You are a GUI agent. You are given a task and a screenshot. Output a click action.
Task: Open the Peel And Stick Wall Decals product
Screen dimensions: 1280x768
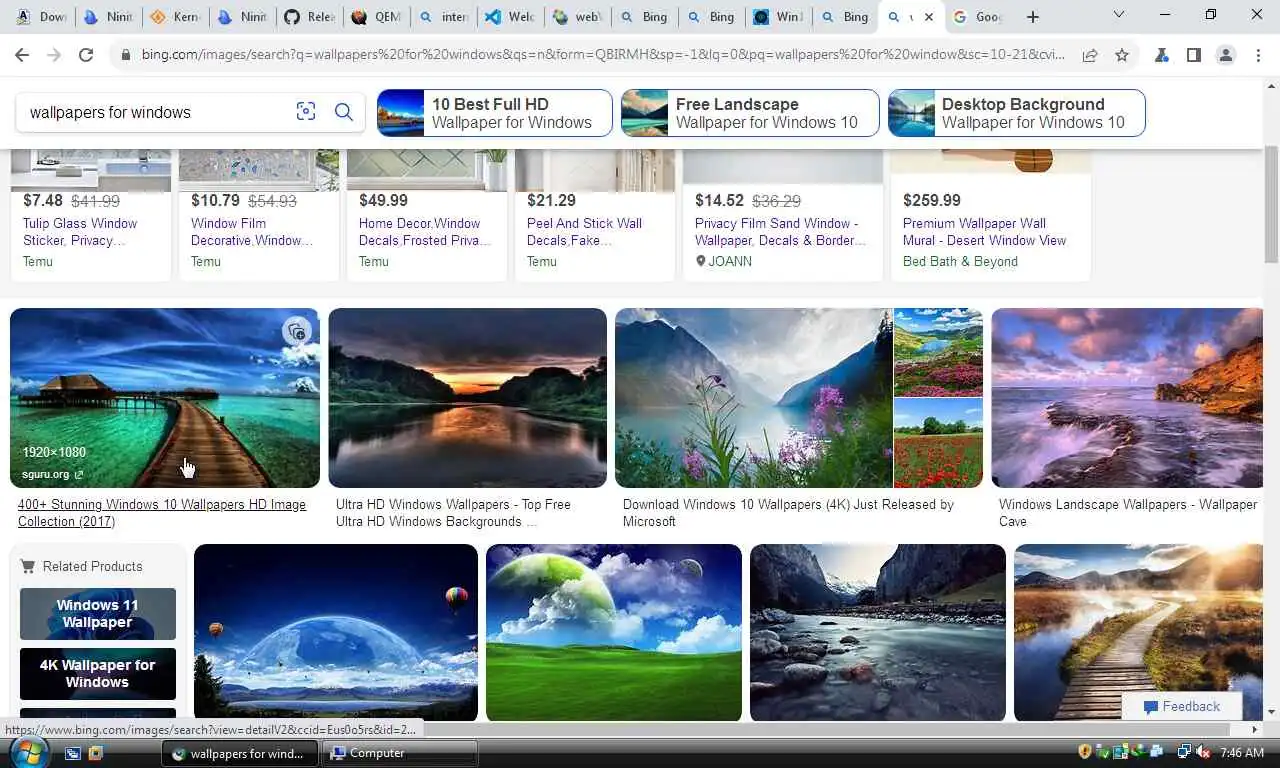[x=584, y=232]
